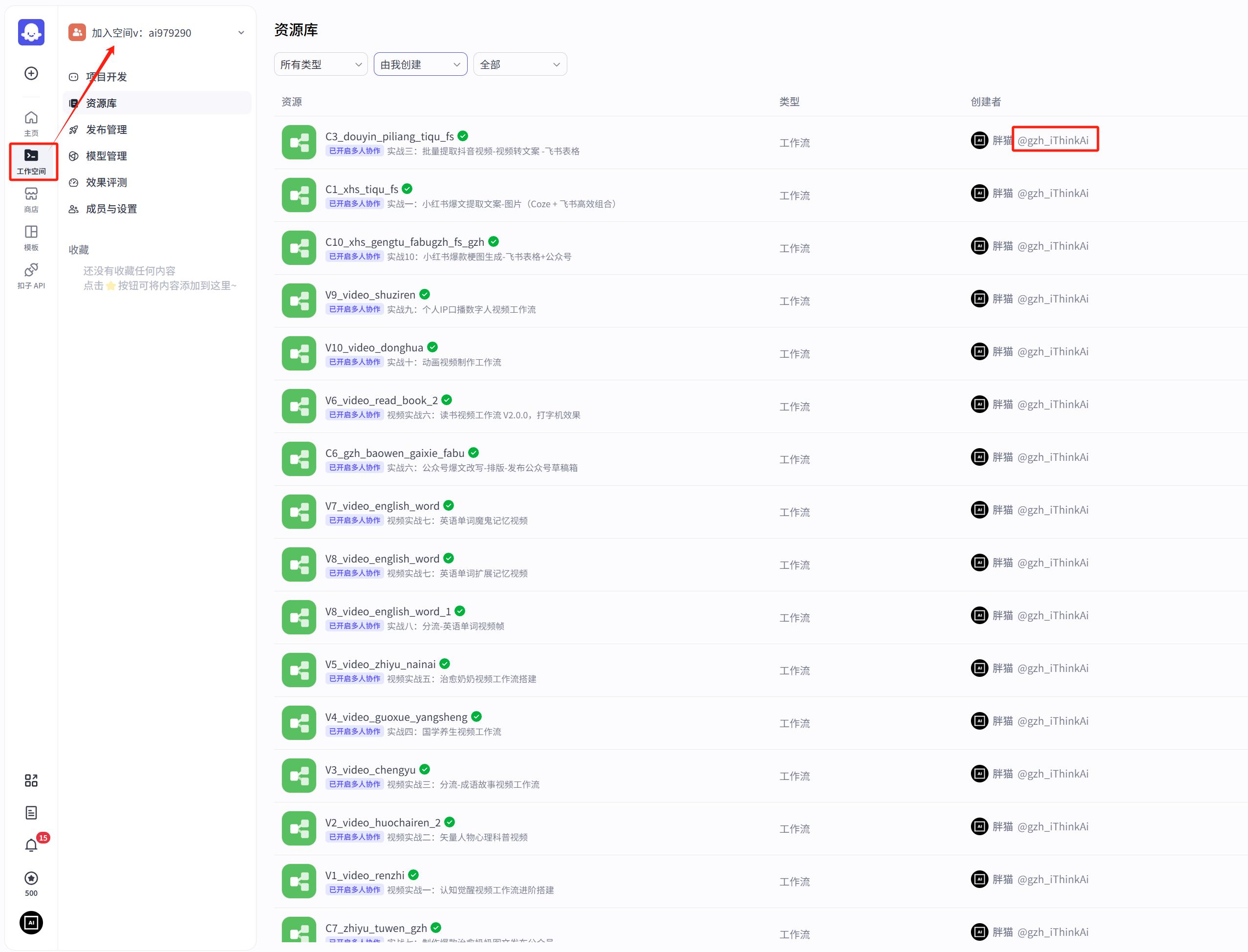Open notifications bell with 15 badge
Viewport: 1248px width, 952px height.
point(31,845)
